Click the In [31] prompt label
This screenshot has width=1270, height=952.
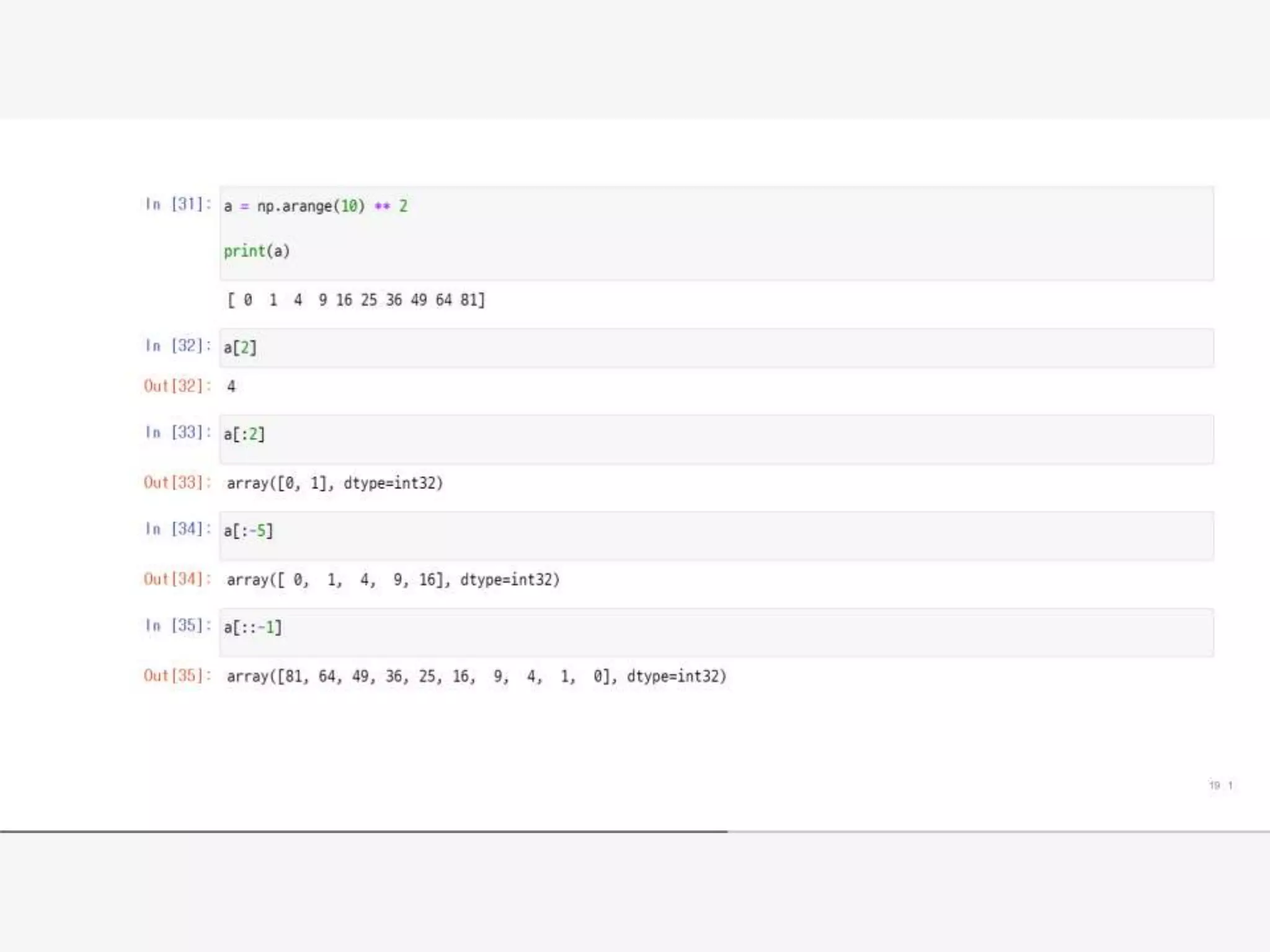[178, 204]
